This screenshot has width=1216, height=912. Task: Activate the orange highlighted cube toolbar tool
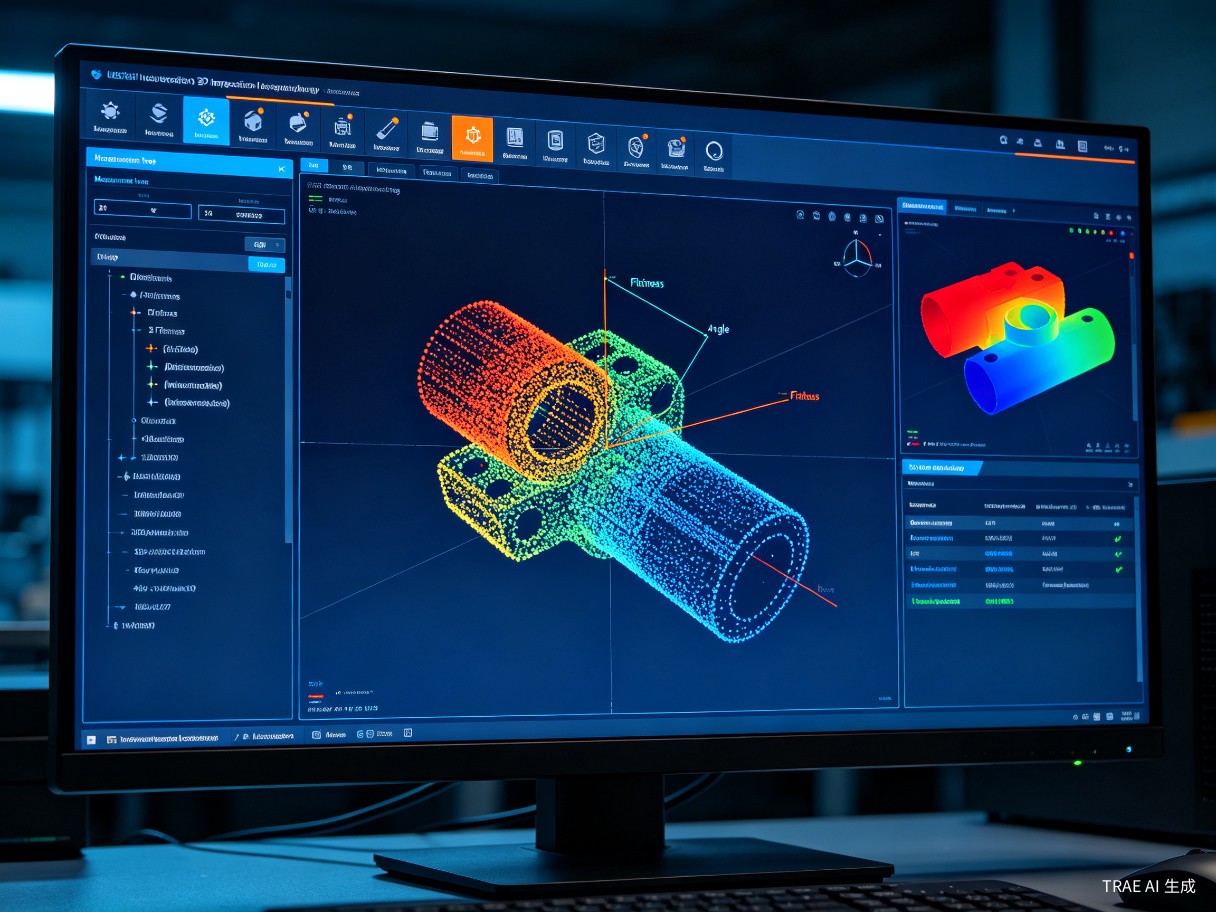pos(473,139)
